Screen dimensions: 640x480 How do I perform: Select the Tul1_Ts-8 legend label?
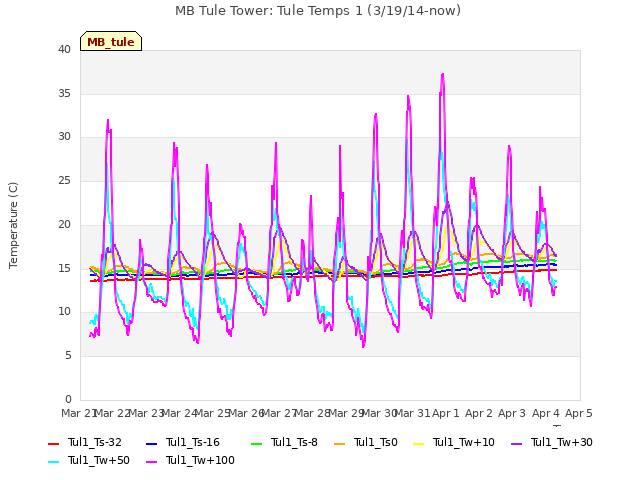tap(294, 442)
